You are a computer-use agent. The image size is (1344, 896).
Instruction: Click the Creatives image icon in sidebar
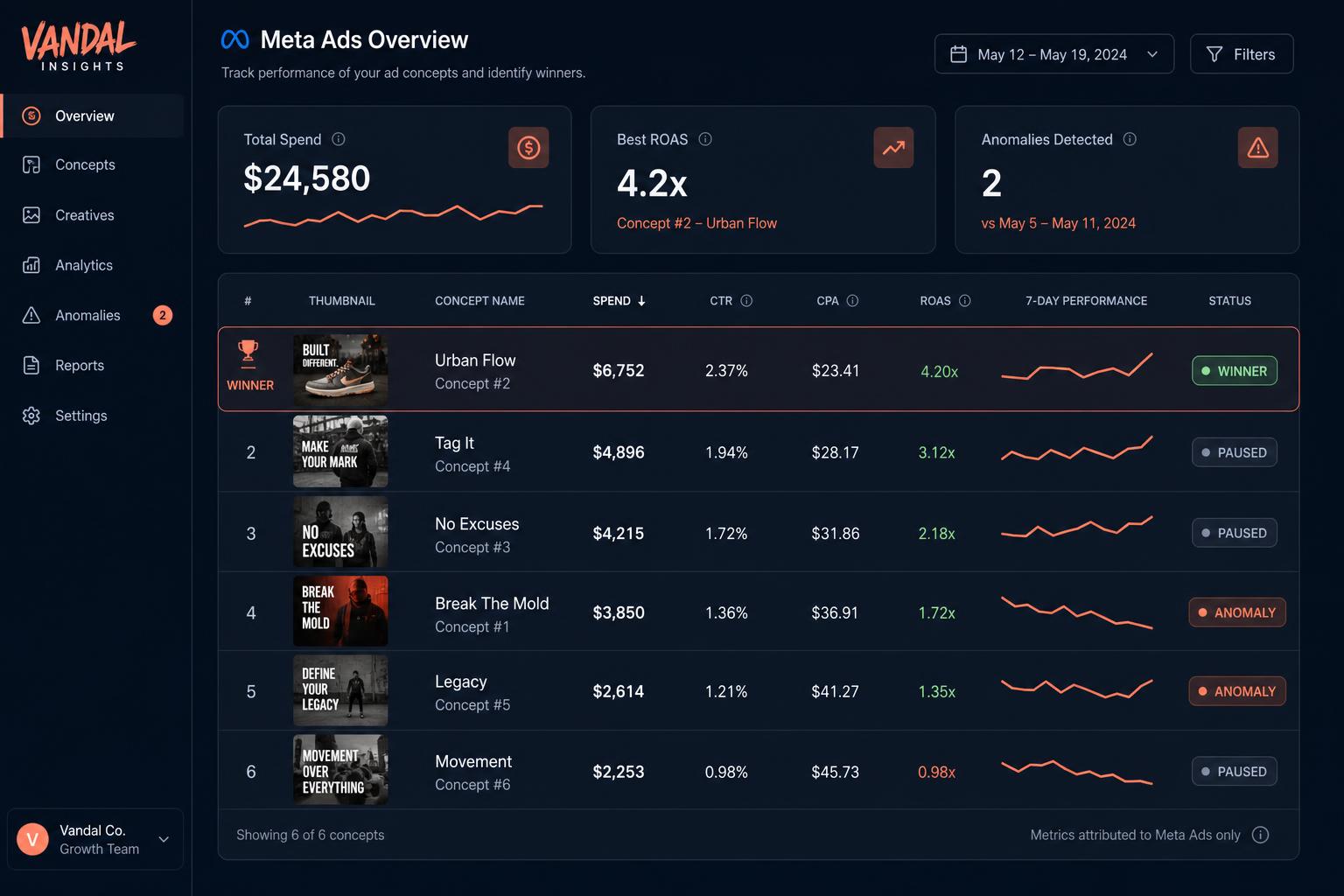point(31,215)
